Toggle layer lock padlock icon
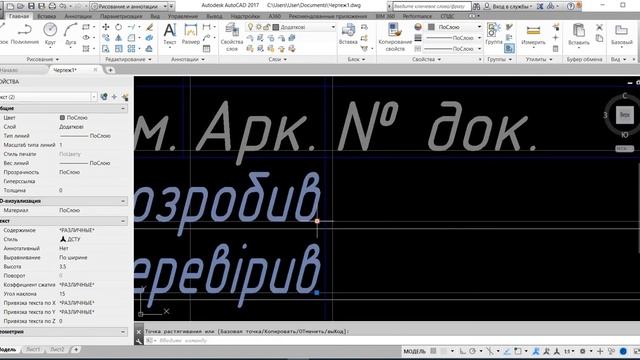This screenshot has width=640, height=360. (267, 27)
